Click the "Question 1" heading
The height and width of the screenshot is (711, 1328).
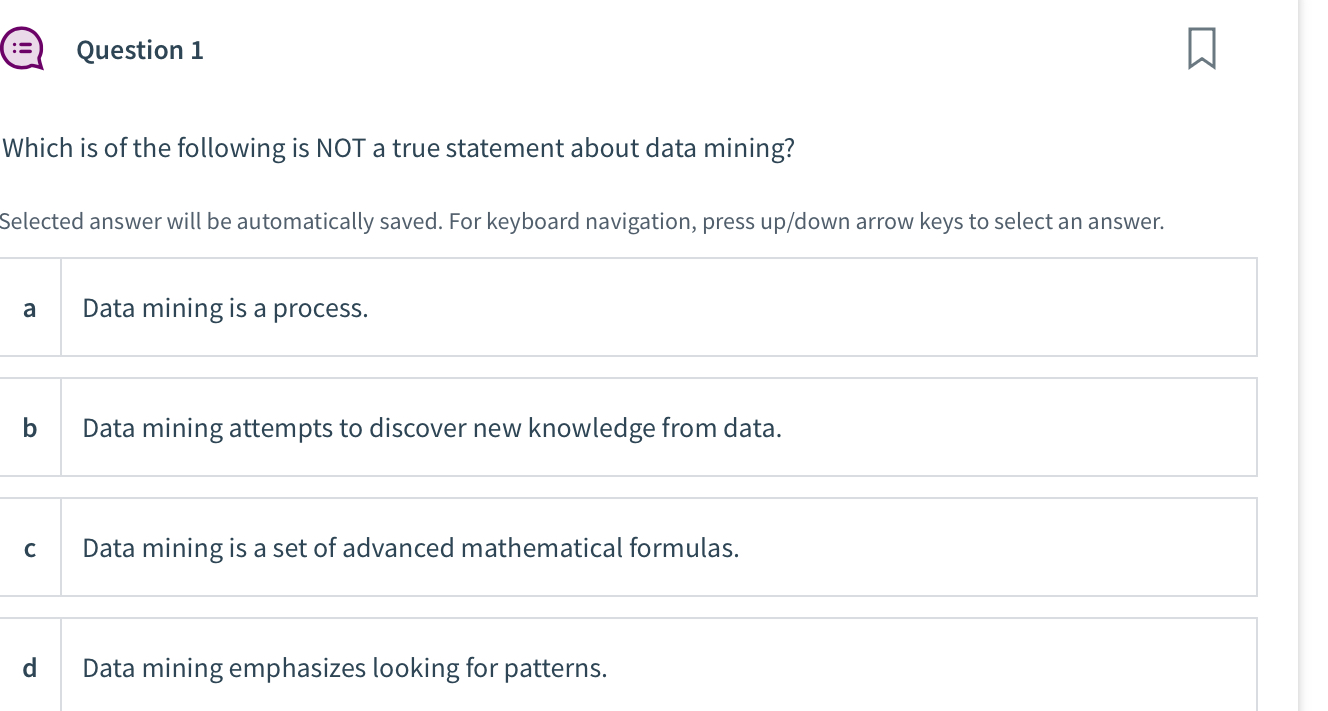pos(140,50)
